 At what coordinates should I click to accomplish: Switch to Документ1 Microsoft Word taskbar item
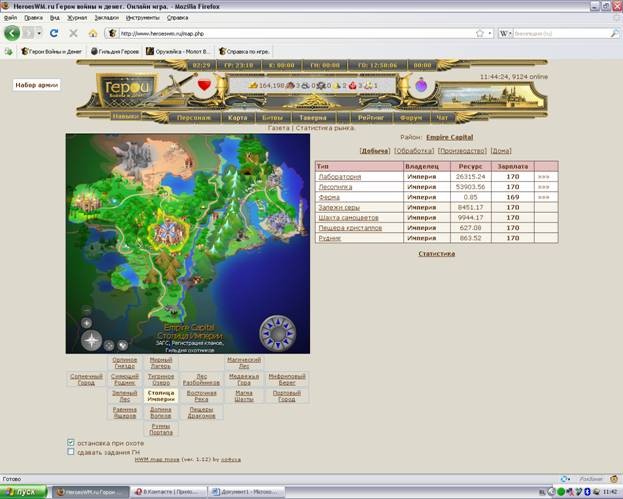click(247, 492)
